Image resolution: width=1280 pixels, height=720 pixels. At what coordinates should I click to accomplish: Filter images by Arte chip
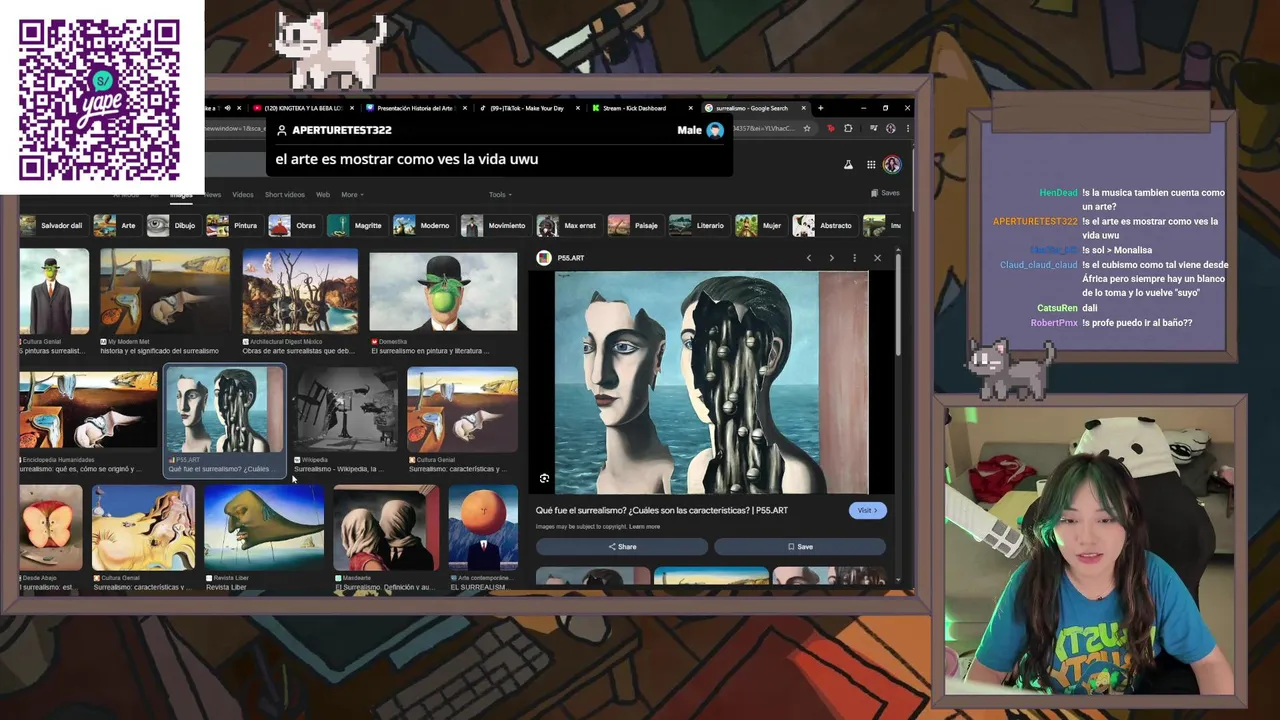[116, 226]
